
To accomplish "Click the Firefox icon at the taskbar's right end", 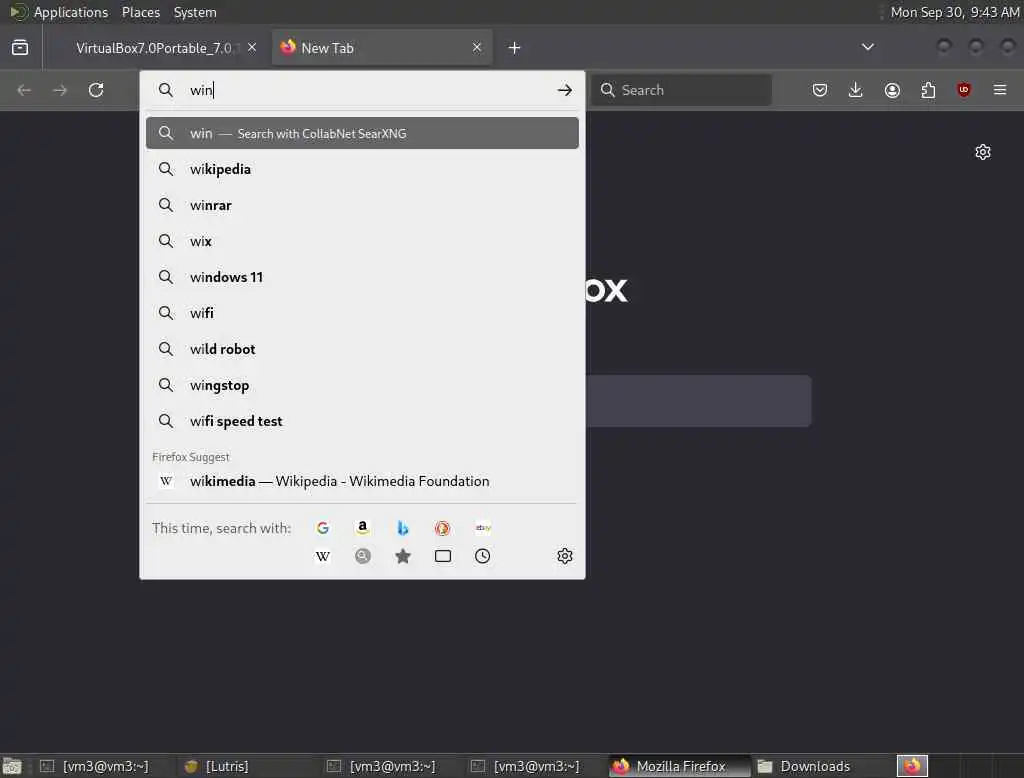I will (912, 766).
